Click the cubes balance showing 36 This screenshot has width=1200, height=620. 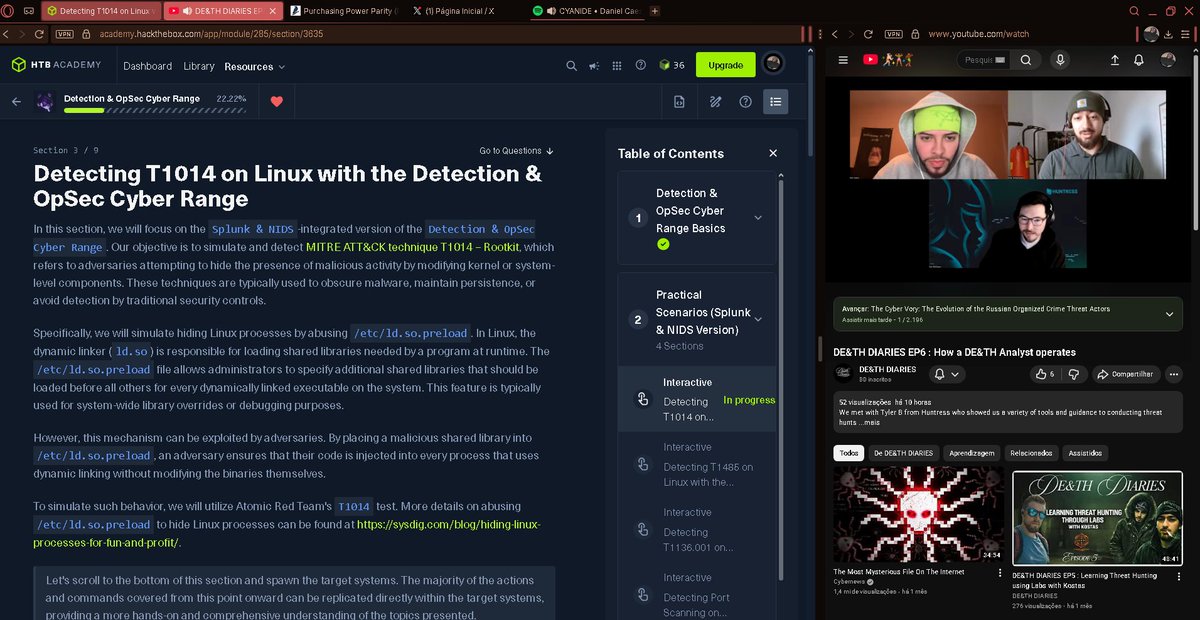(x=671, y=66)
